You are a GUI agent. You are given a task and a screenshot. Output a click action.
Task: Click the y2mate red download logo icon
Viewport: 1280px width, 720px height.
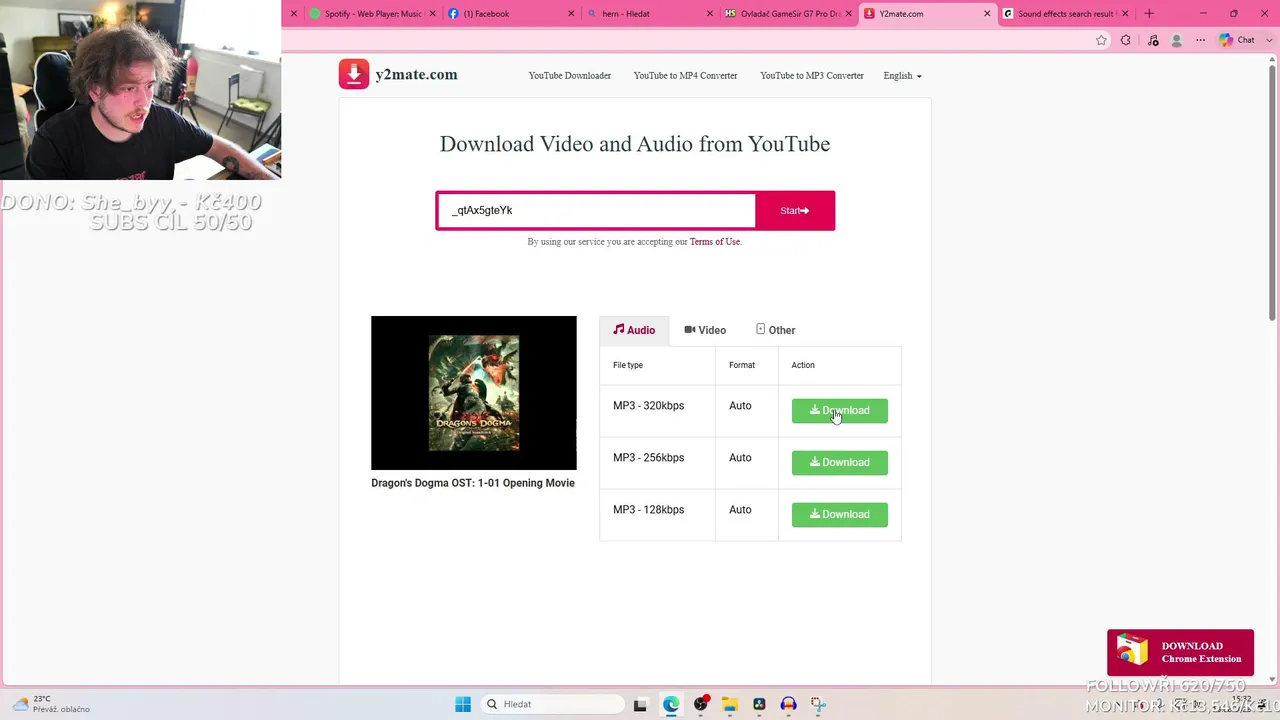pos(353,74)
